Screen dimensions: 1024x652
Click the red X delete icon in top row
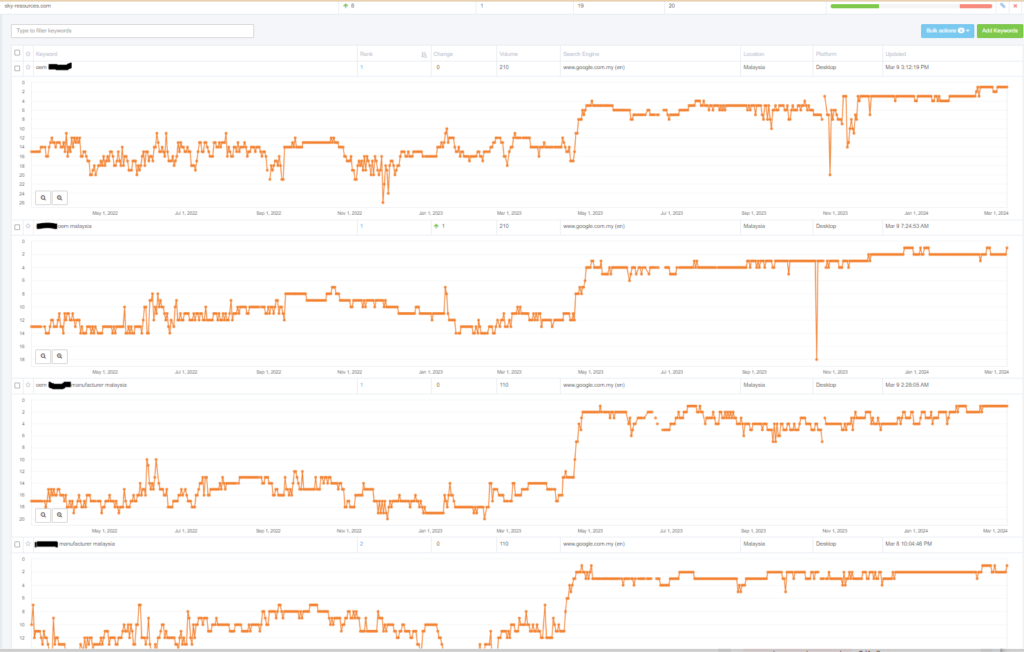point(1015,6)
